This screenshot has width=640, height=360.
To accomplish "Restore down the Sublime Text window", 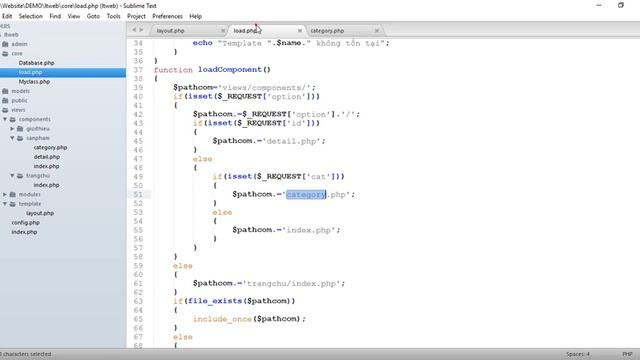I will (621, 5).
